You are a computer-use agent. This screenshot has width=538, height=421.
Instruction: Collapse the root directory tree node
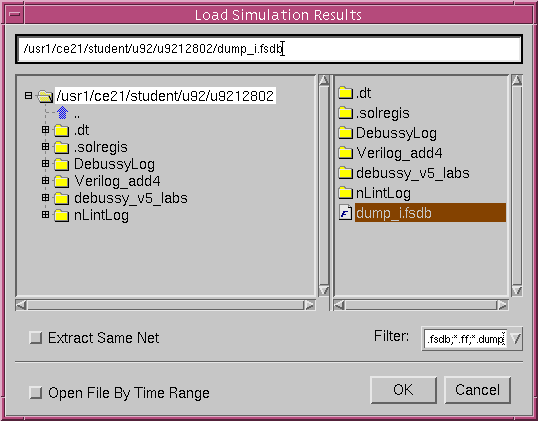(28, 95)
